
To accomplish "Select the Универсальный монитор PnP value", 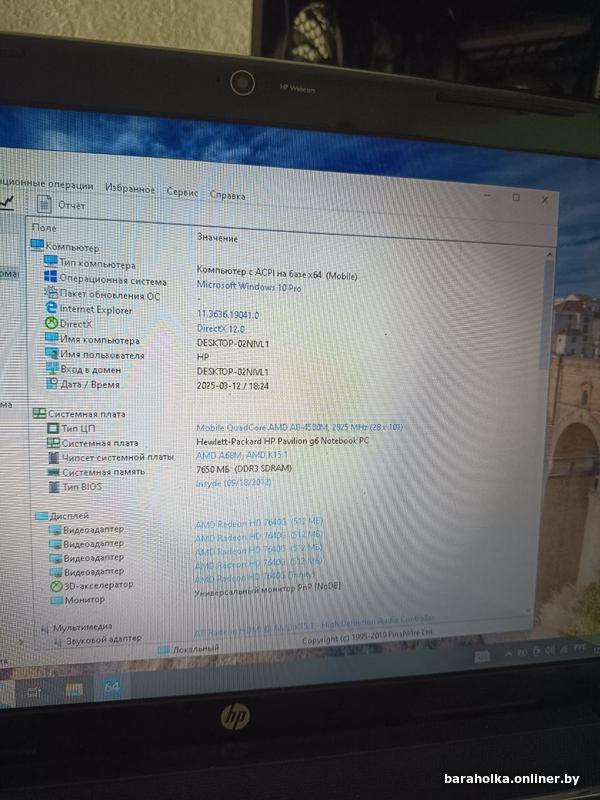I will (x=267, y=589).
